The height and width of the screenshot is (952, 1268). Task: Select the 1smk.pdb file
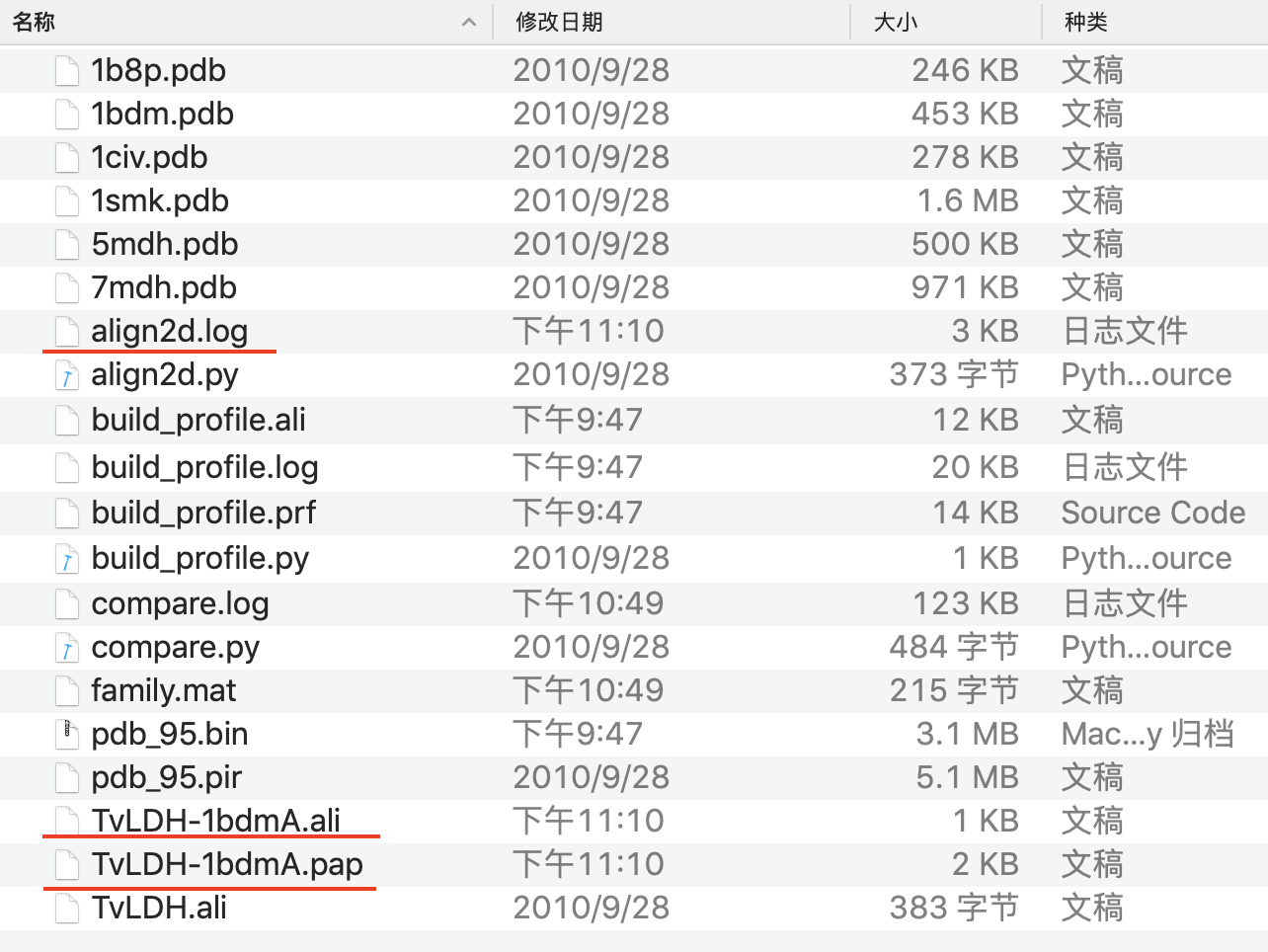[163, 200]
